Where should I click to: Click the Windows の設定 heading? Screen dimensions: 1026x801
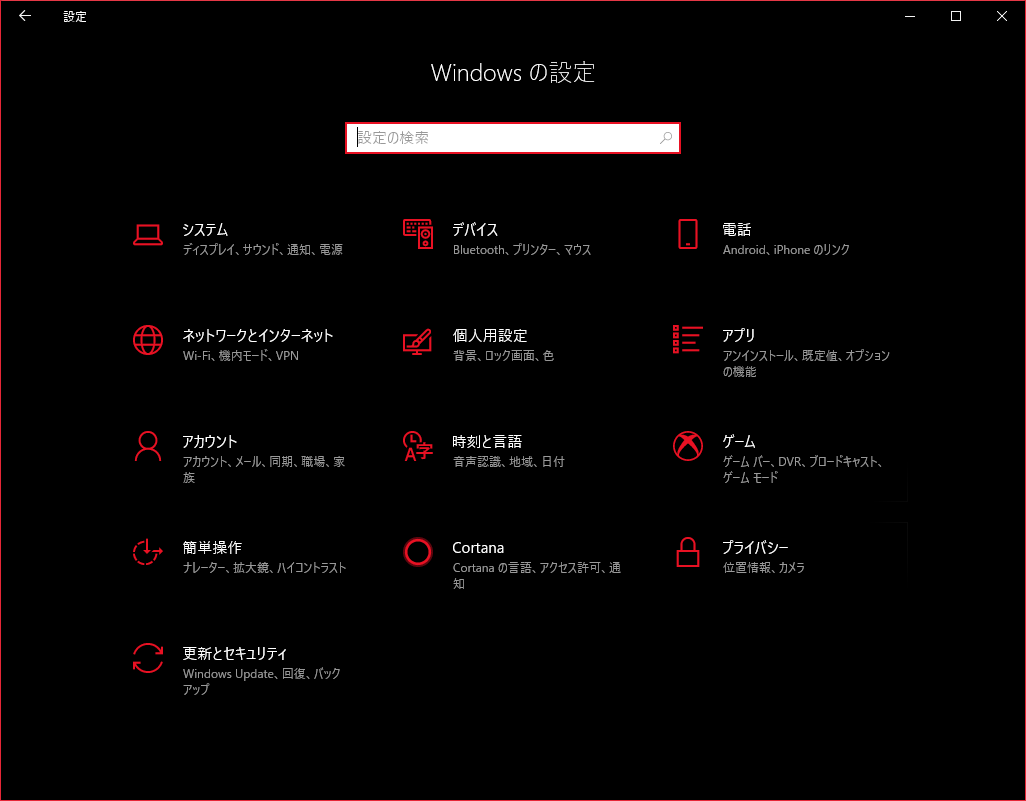513,73
